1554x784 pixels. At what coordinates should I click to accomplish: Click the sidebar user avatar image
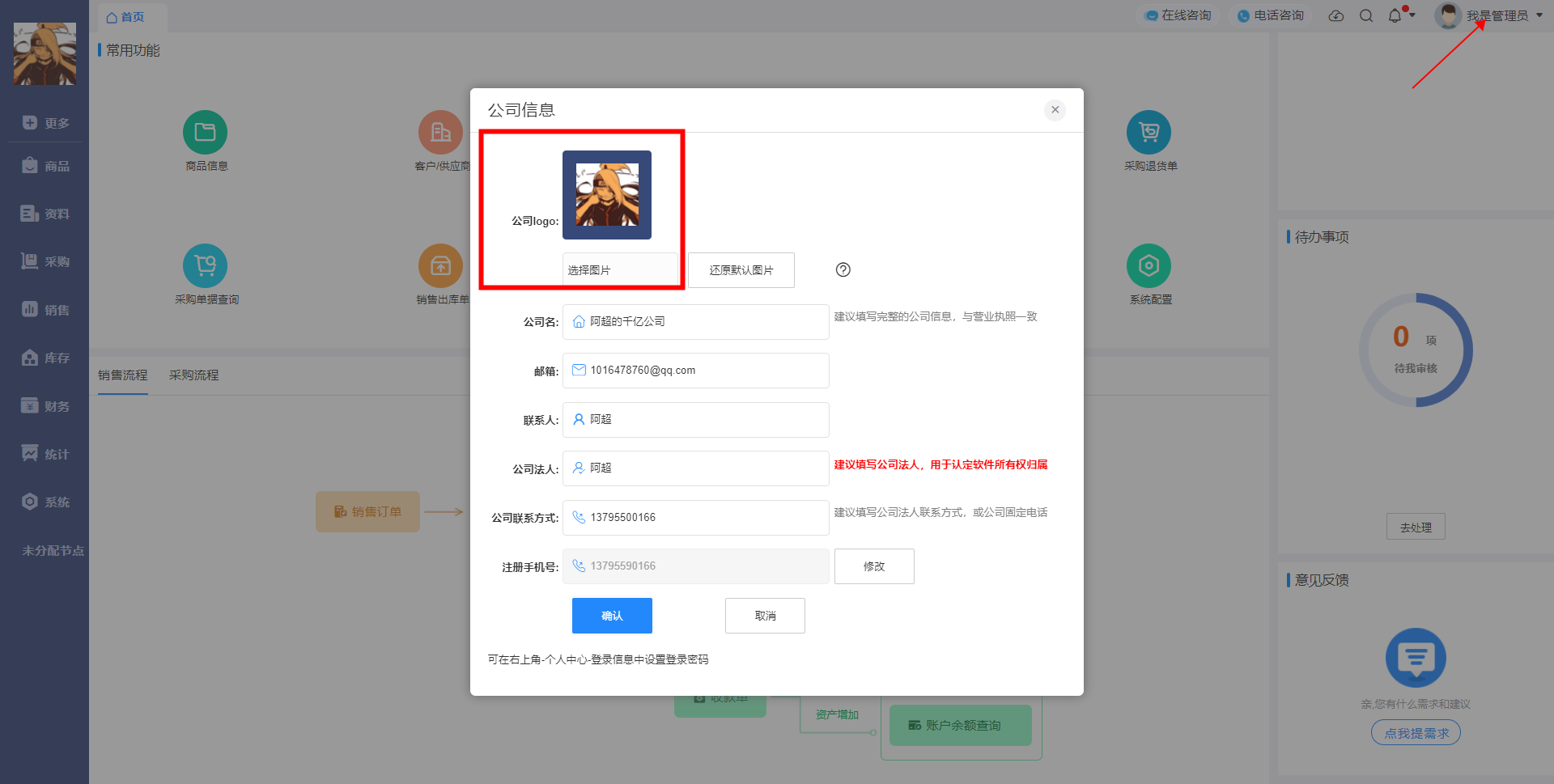[x=45, y=53]
